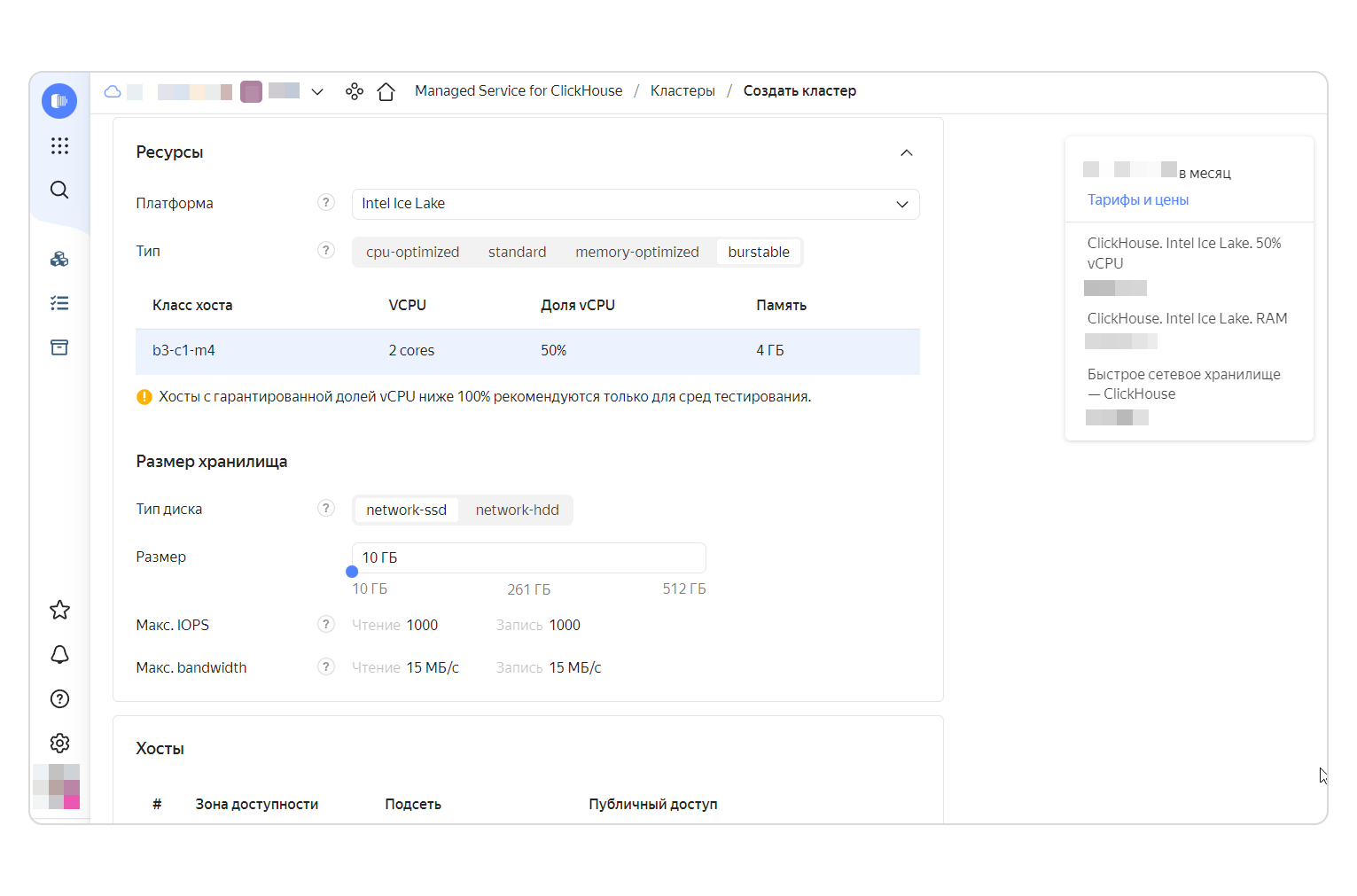Viewport: 1357px width, 896px height.
Task: Open the services cluster icon in top bar
Action: point(355,91)
